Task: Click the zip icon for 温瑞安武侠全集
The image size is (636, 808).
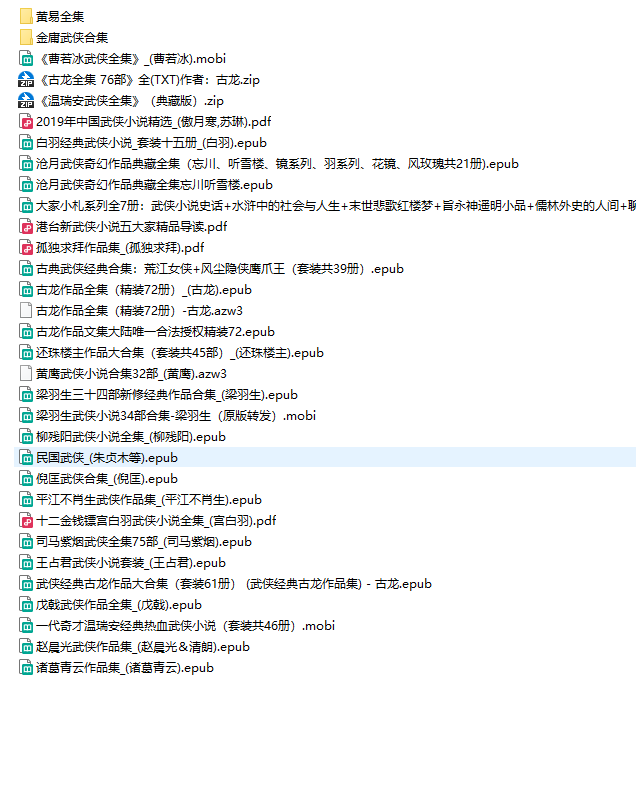Action: tap(26, 100)
